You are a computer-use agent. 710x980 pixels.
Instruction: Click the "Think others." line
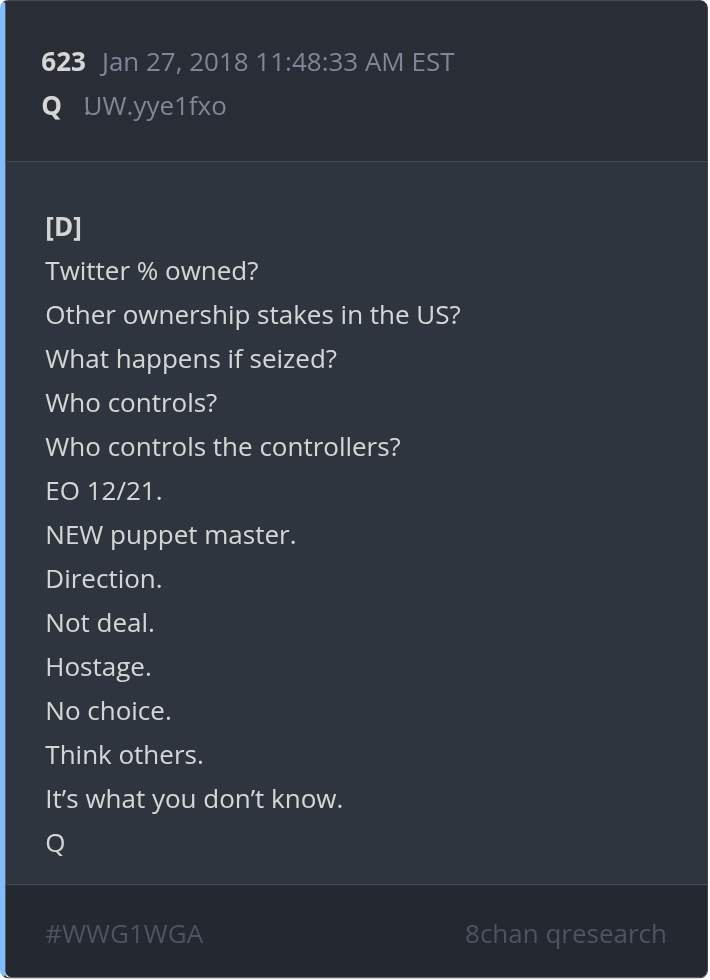[x=124, y=755]
